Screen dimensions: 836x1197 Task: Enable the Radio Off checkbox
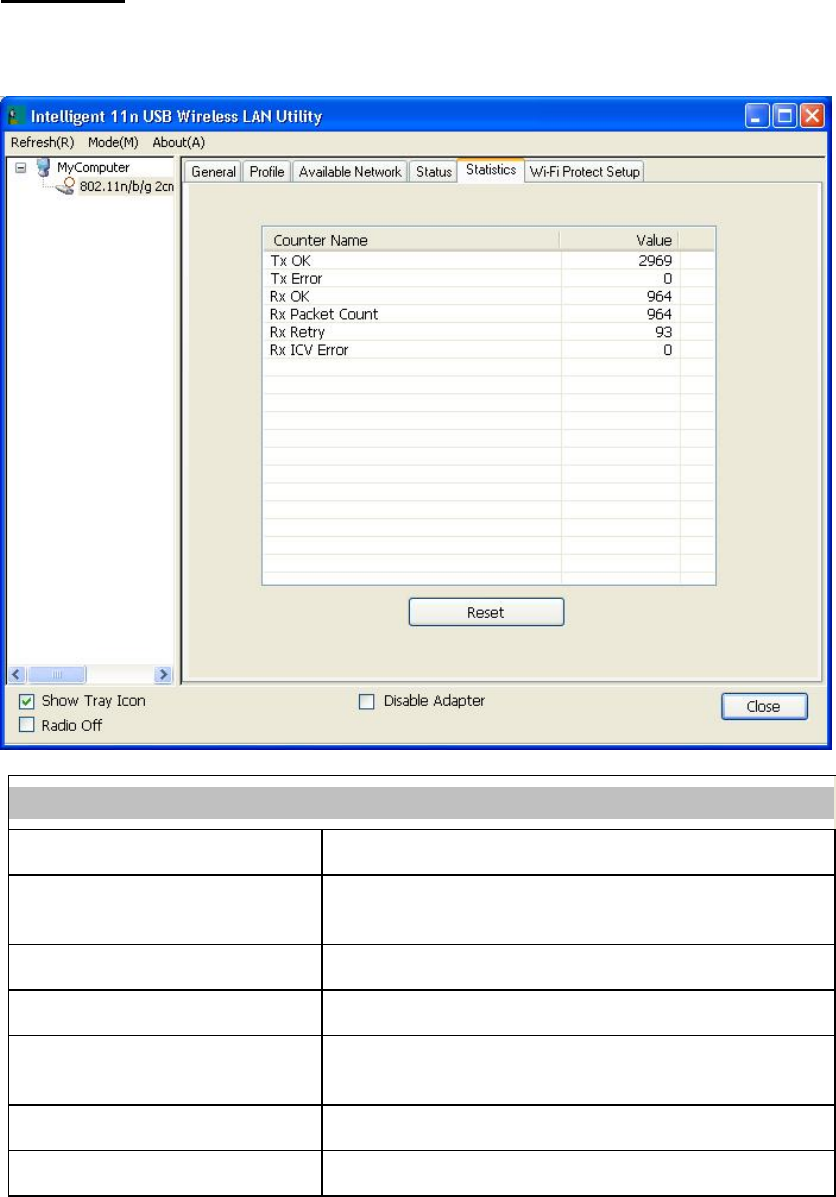pyautogui.click(x=27, y=725)
